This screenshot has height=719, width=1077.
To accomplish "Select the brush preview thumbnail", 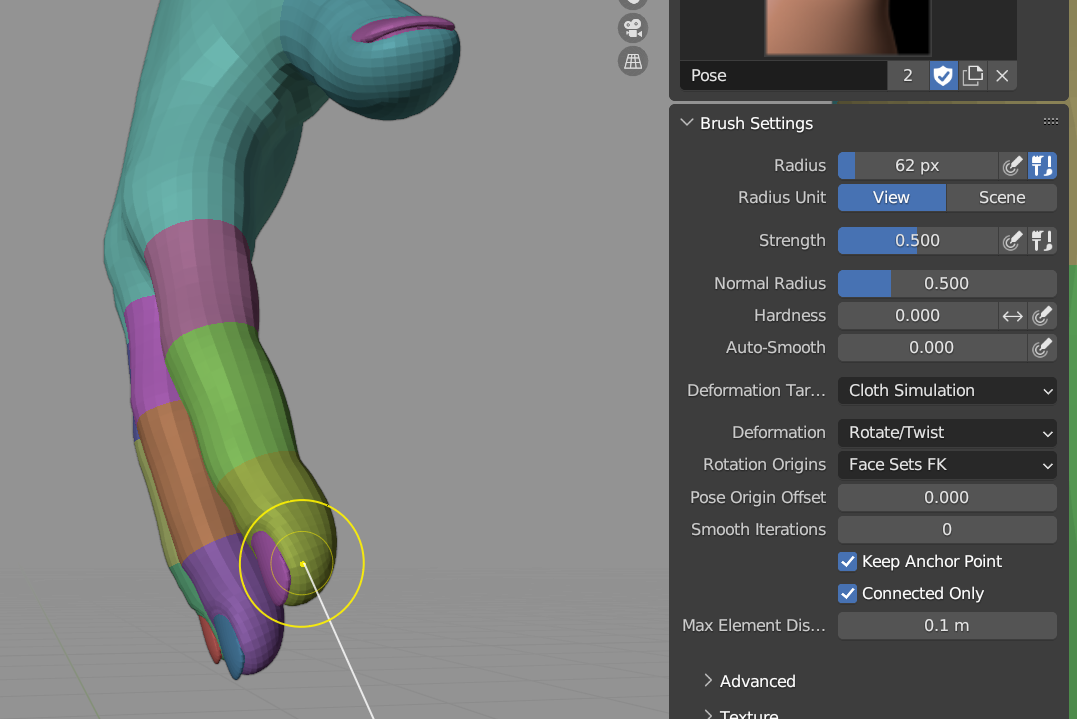I will tap(848, 27).
